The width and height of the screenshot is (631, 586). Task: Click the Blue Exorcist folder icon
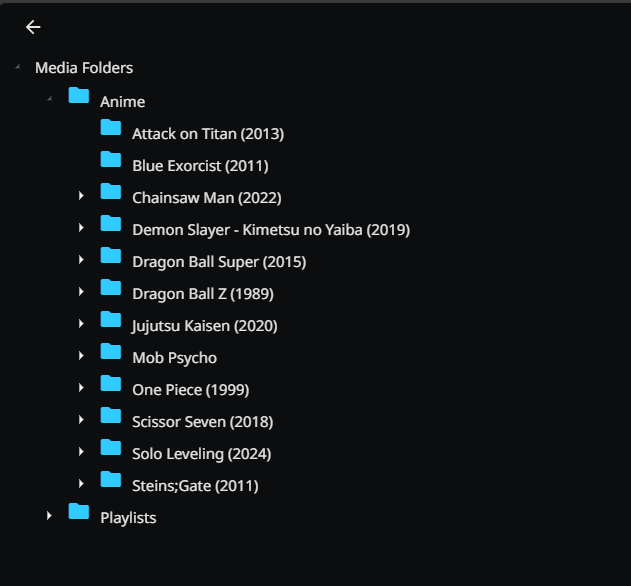[111, 161]
